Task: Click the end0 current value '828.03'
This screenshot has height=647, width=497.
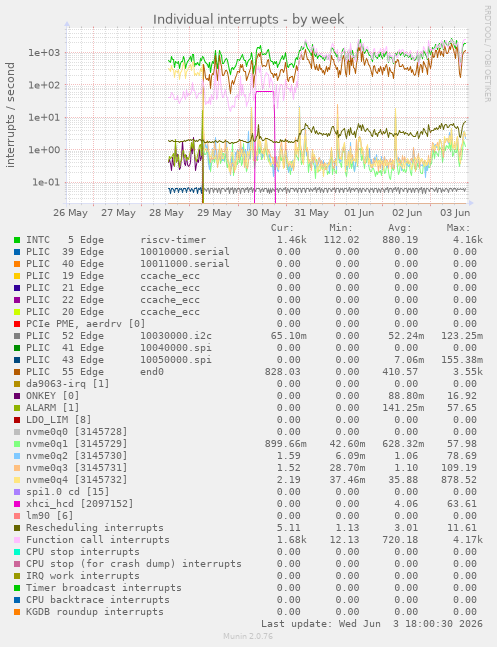Action: (x=282, y=372)
